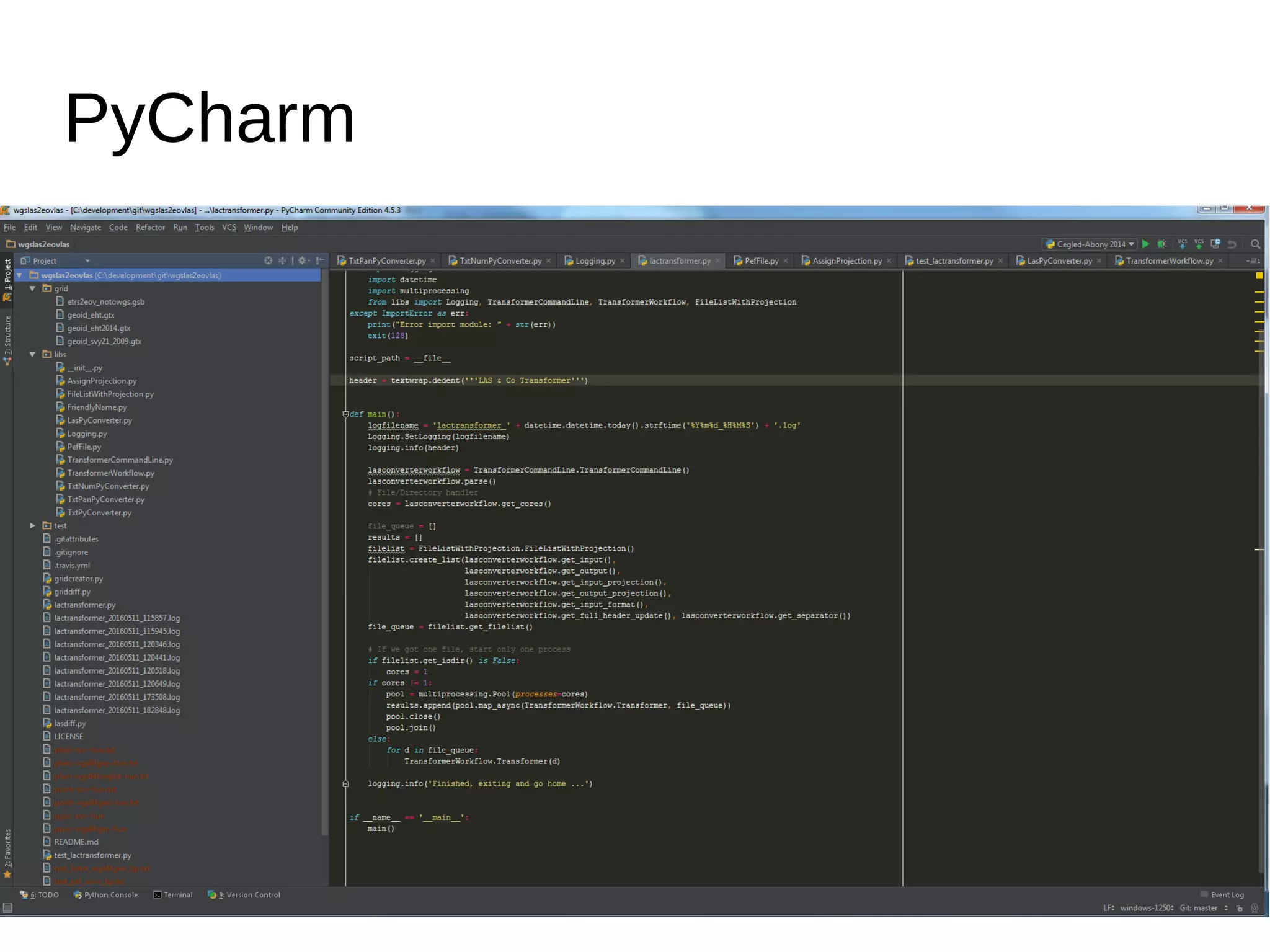The width and height of the screenshot is (1270, 952).
Task: Toggle the 2: Favorites side tab
Action: (x=7, y=853)
